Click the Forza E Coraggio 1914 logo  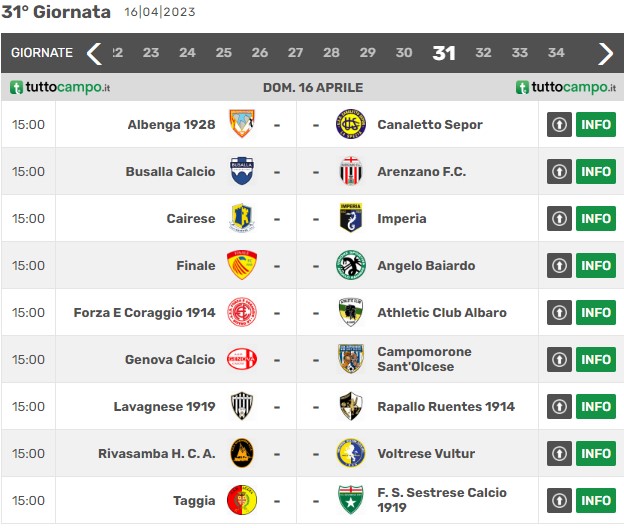(x=242, y=312)
